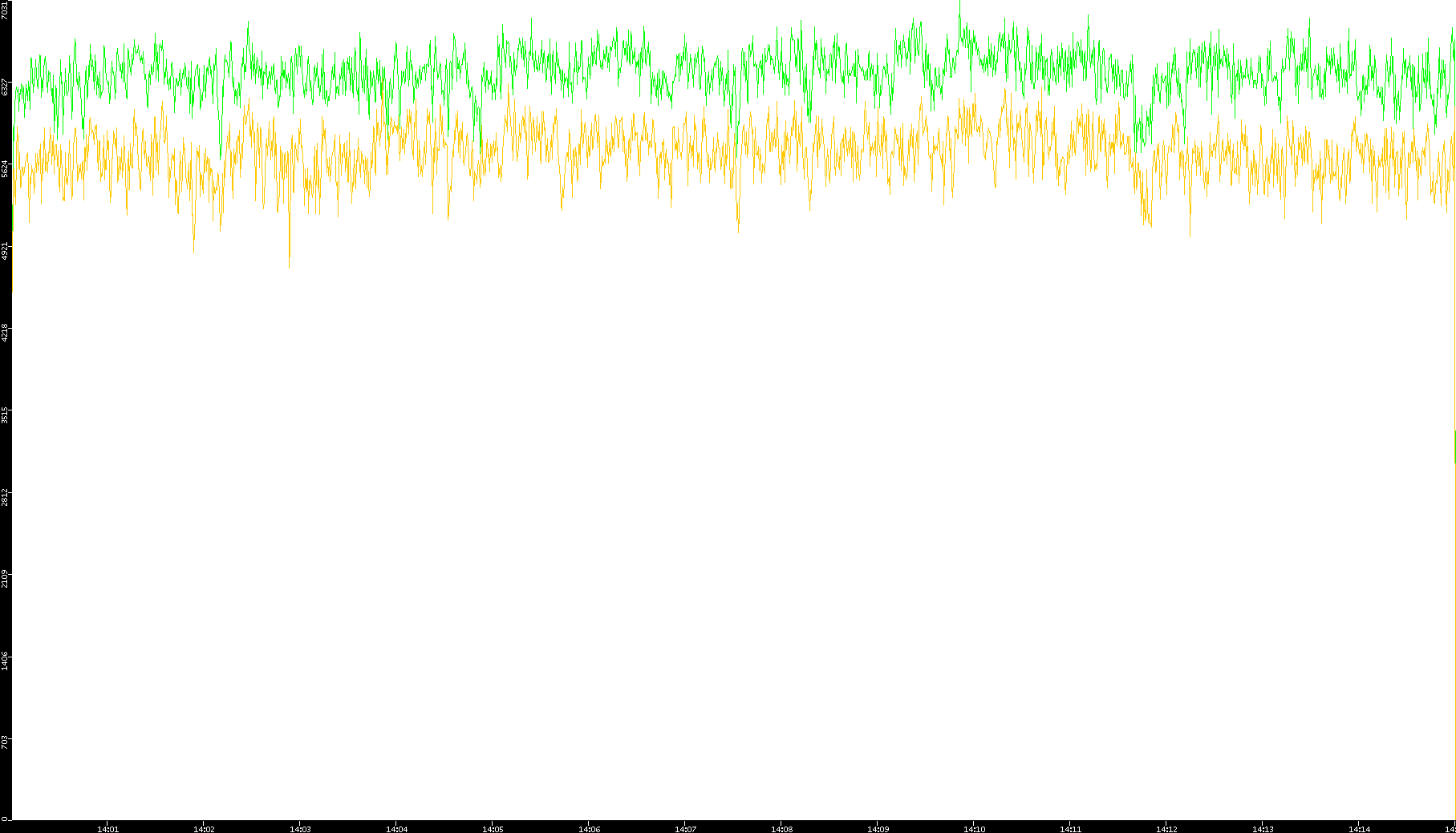1456x833 pixels.
Task: Click the 14:01 time axis label
Action: (x=107, y=829)
